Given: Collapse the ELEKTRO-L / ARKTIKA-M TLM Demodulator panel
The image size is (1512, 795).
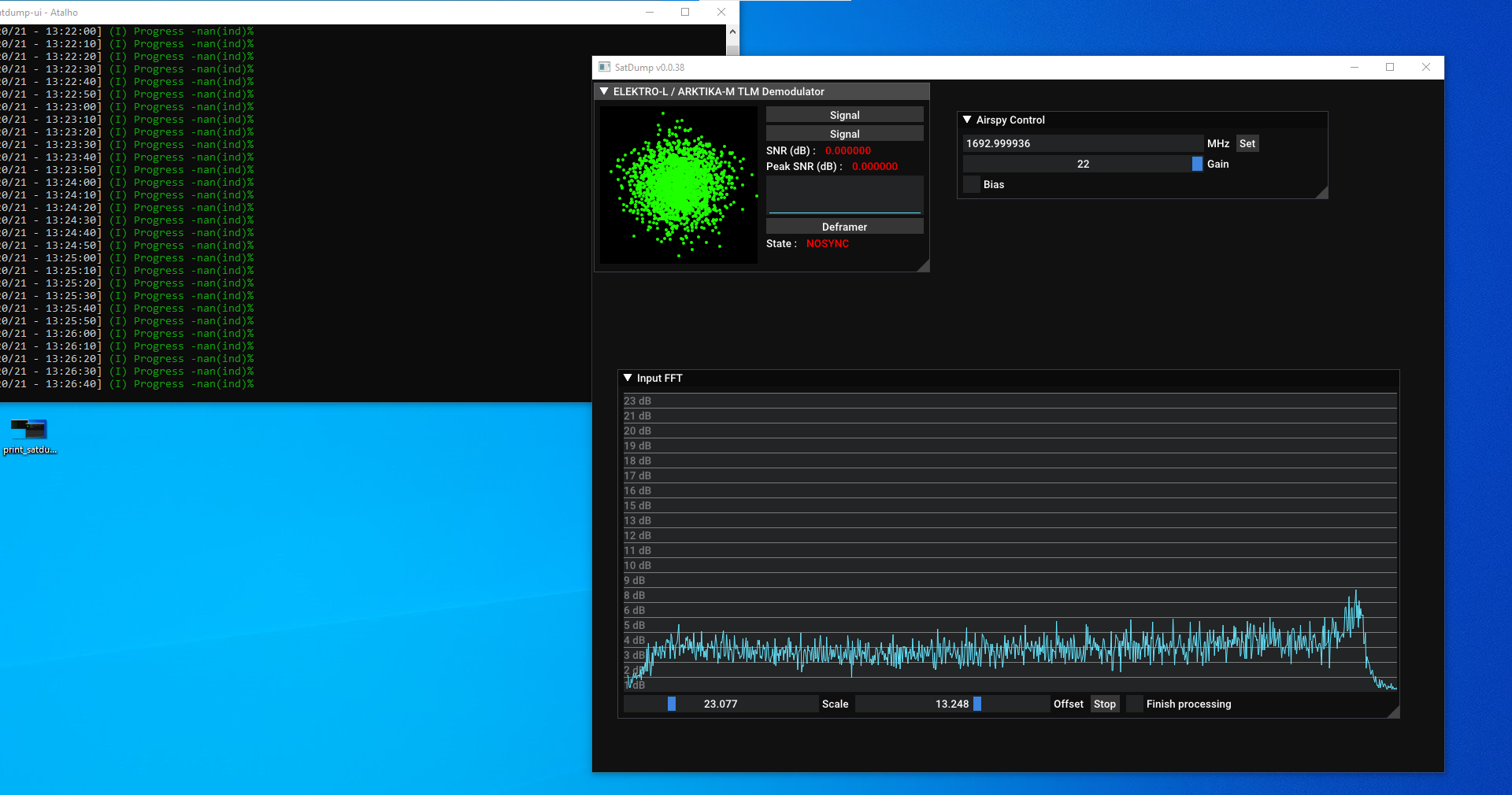Looking at the screenshot, I should click(x=604, y=91).
